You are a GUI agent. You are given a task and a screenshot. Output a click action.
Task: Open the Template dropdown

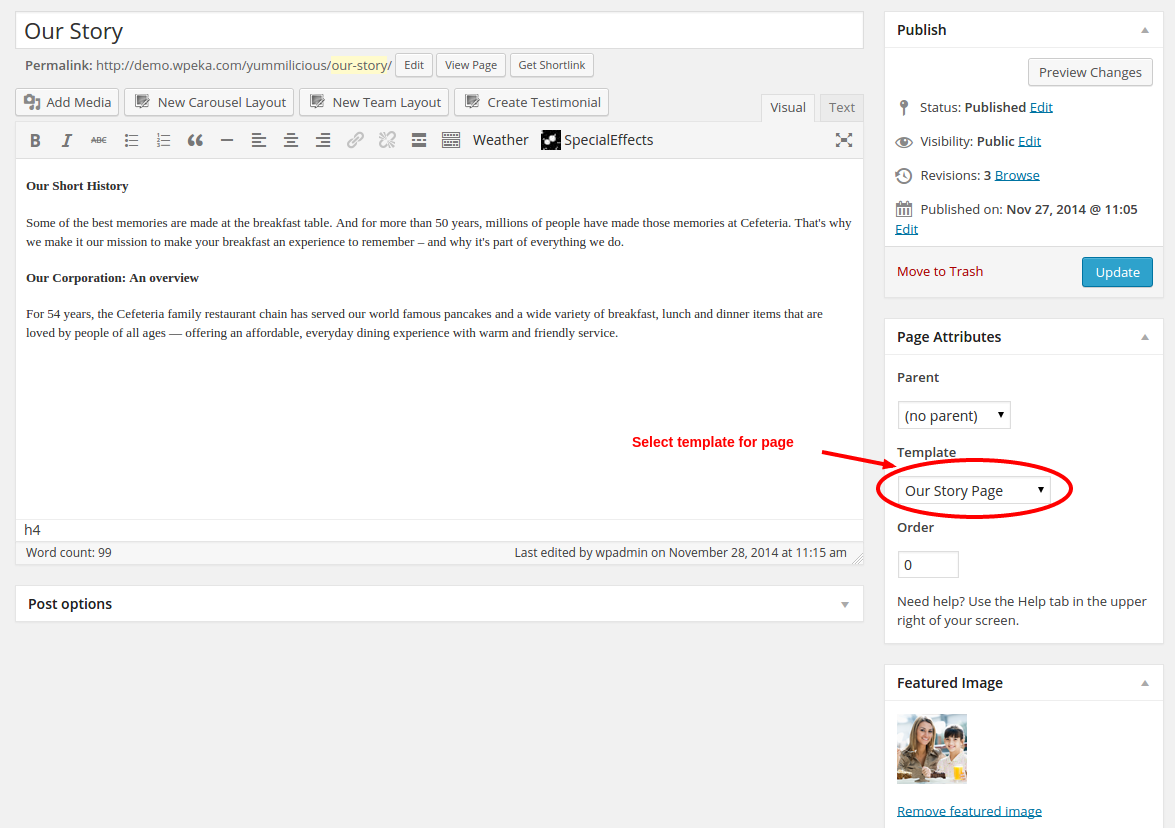(973, 490)
